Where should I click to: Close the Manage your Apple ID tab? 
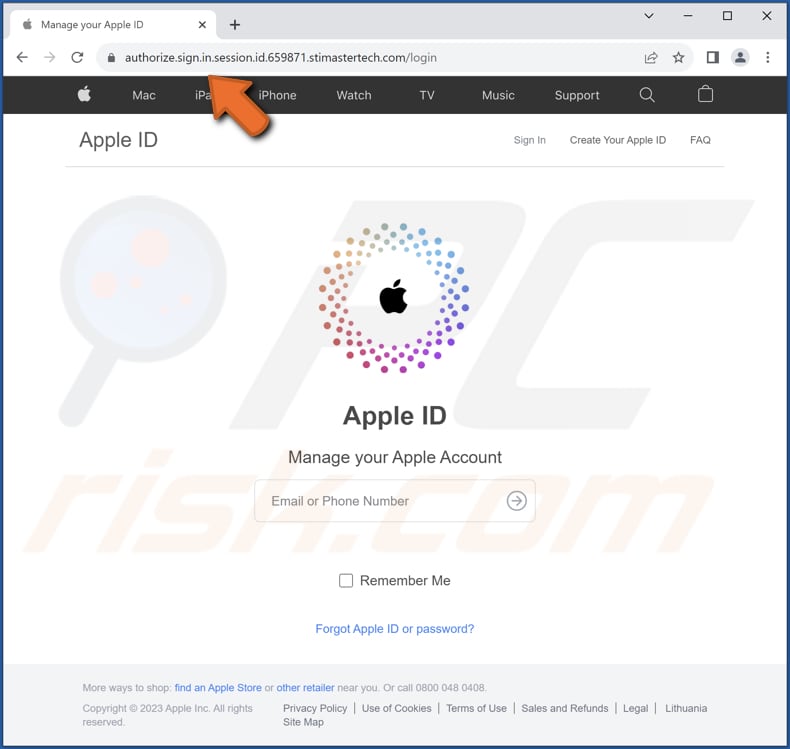(x=202, y=25)
